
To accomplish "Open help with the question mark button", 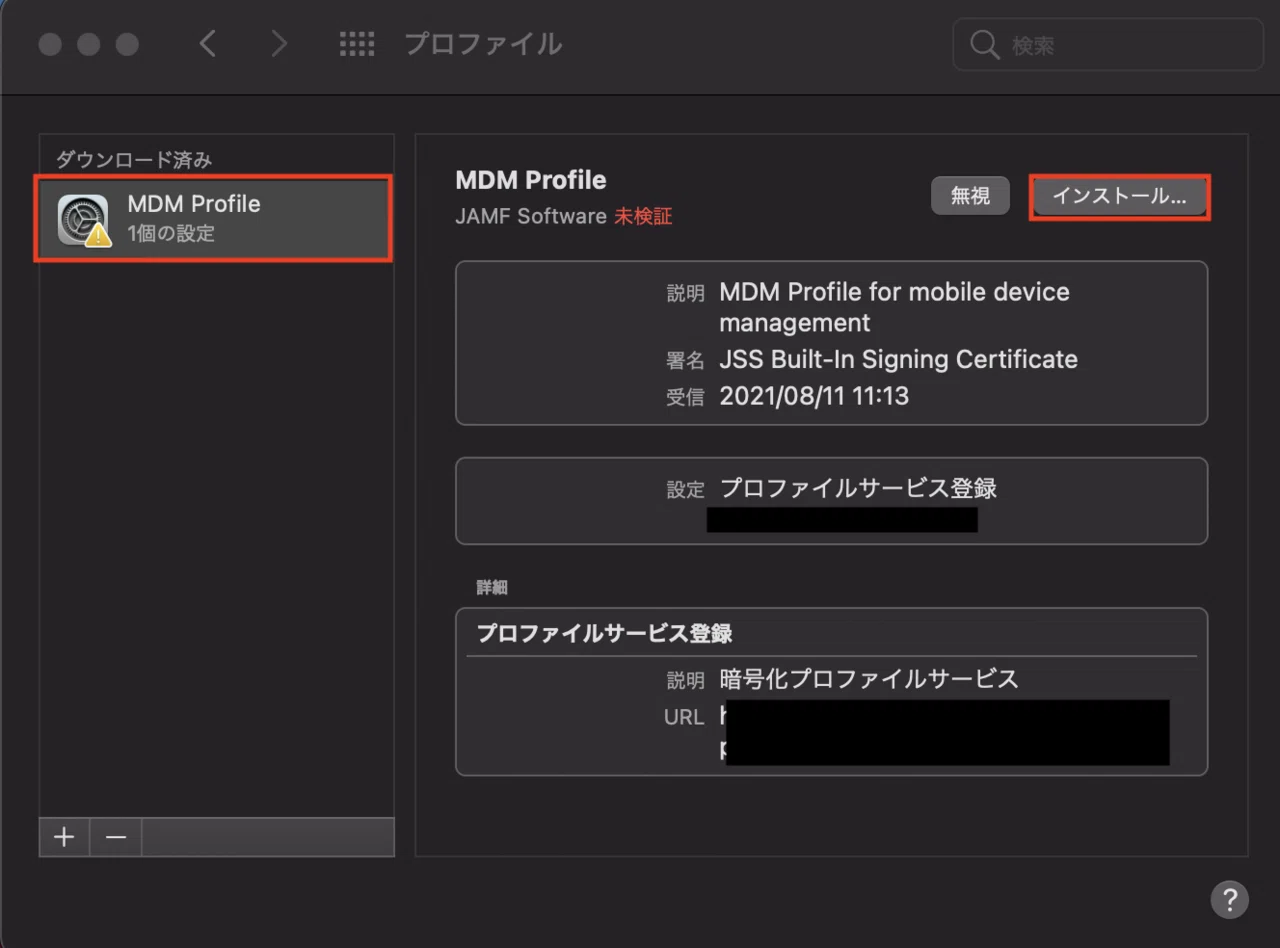I will point(1229,899).
